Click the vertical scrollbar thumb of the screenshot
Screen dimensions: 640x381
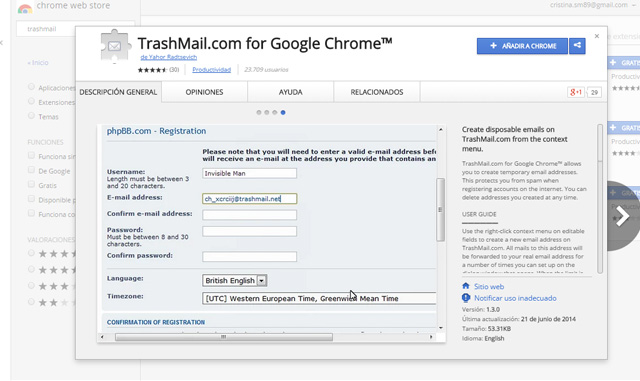pos(440,209)
